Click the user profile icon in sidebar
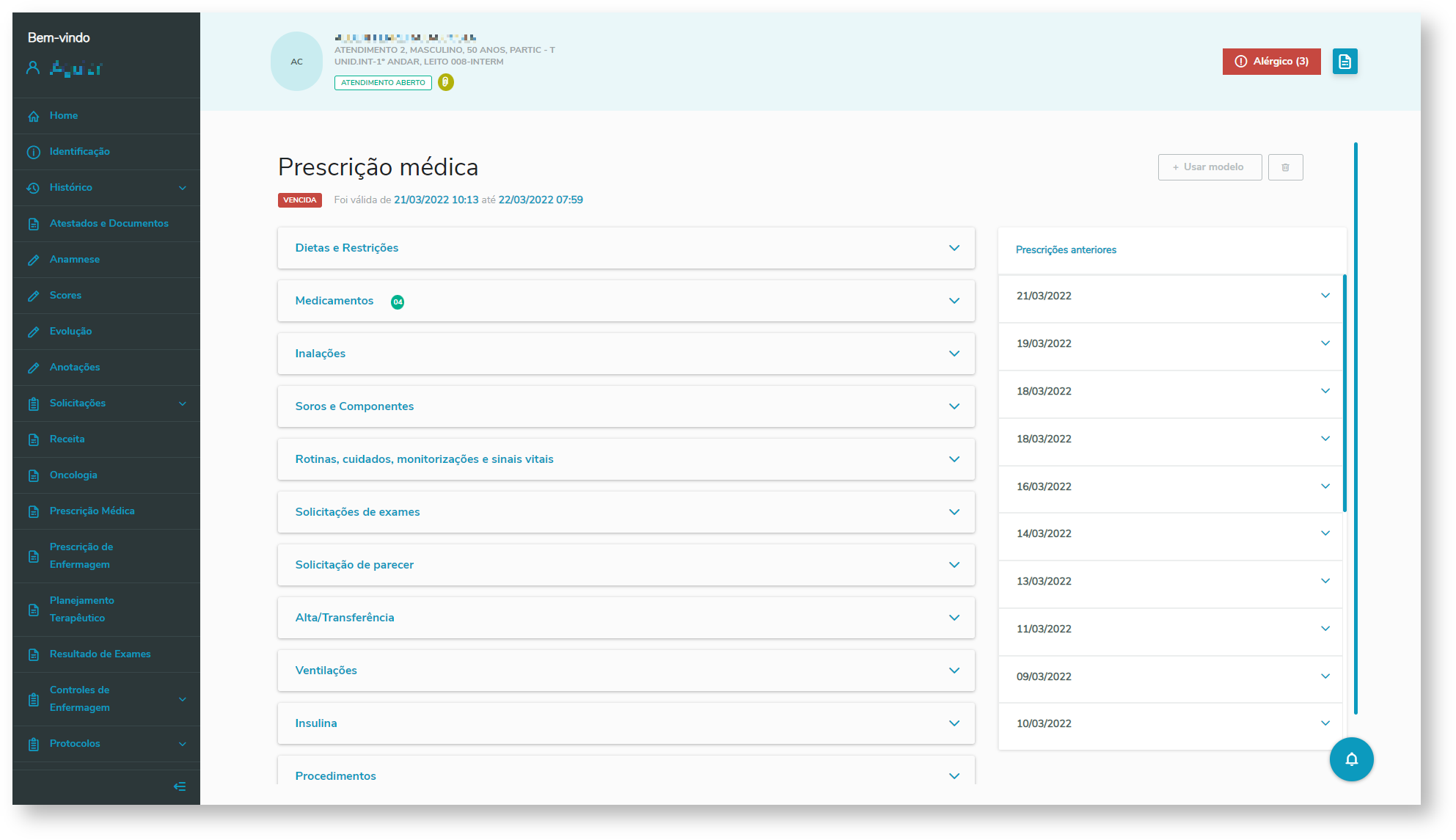The height and width of the screenshot is (840, 1456). tap(33, 68)
